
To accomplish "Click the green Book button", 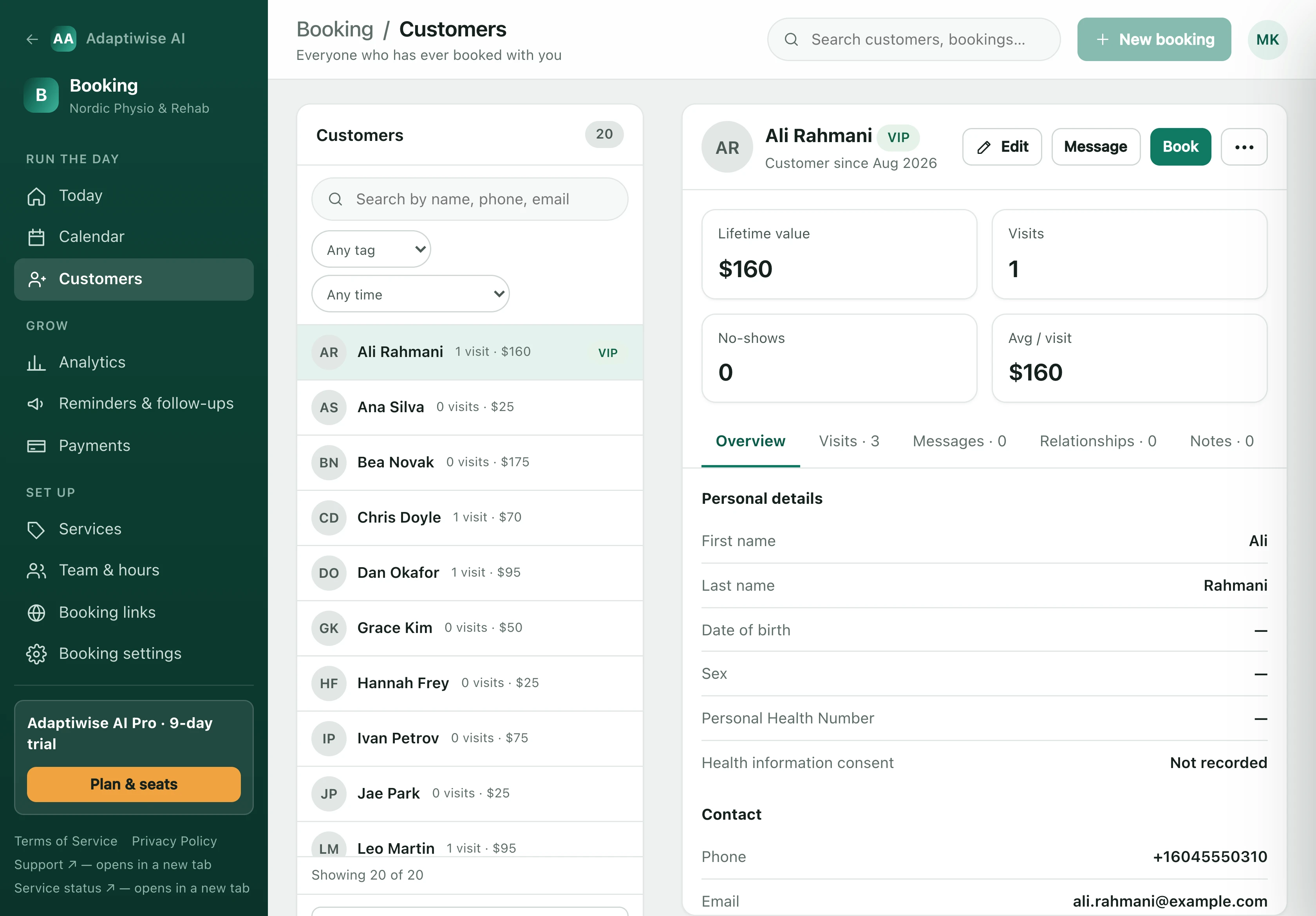I will pos(1180,147).
